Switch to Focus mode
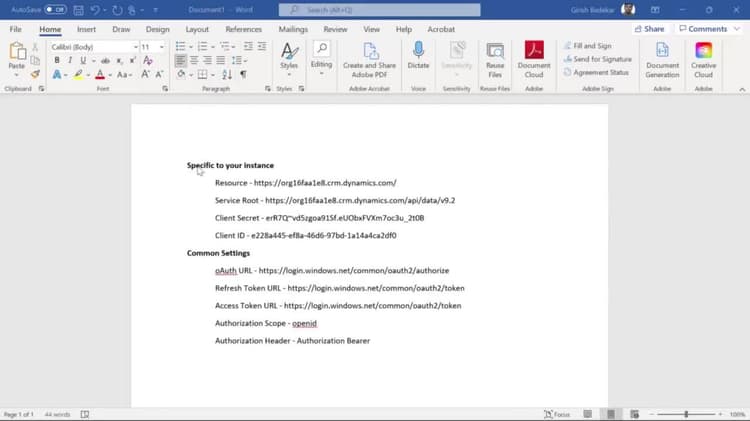Image resolution: width=750 pixels, height=421 pixels. coord(557,414)
